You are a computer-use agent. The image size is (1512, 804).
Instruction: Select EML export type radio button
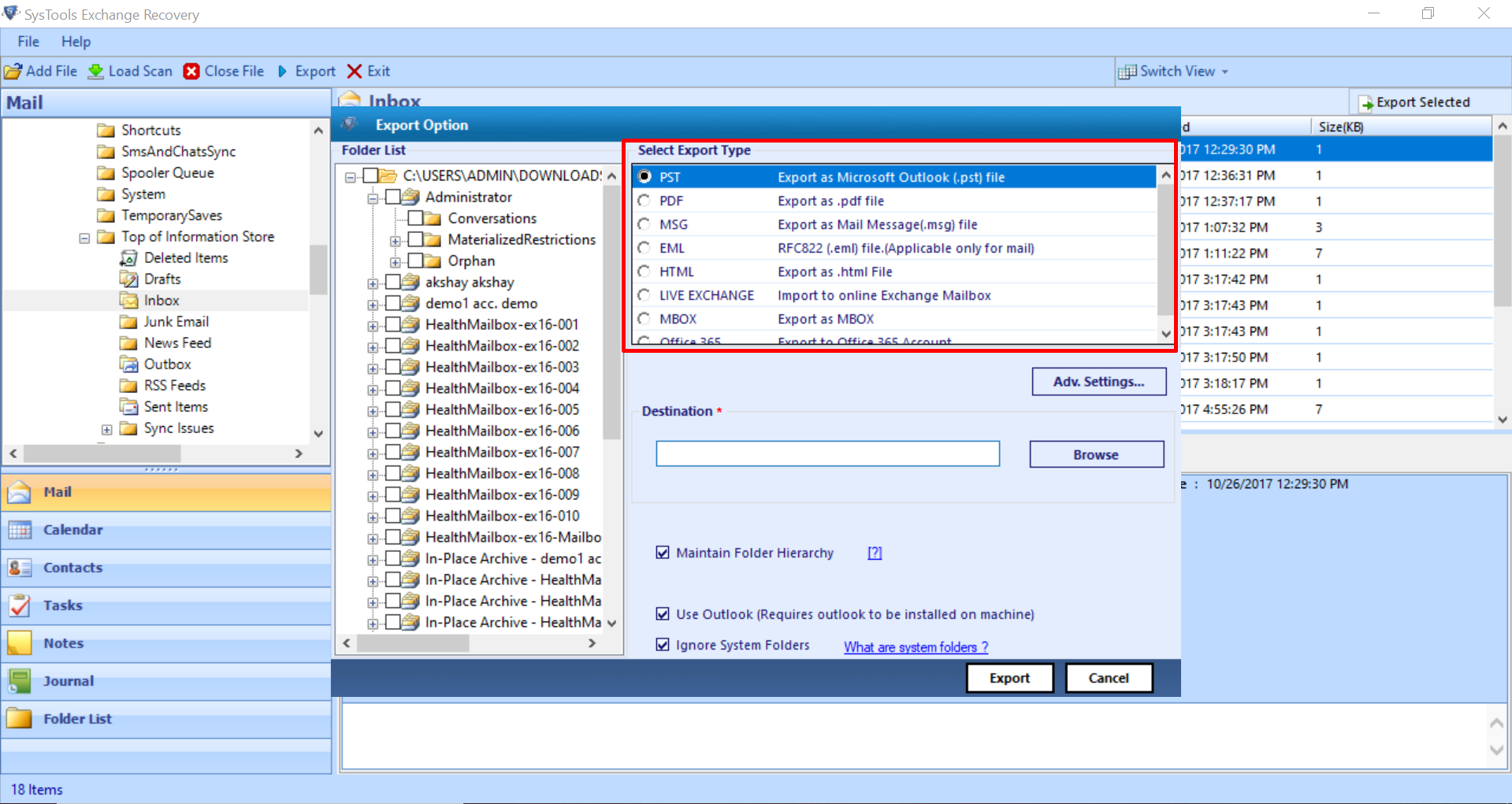coord(645,248)
